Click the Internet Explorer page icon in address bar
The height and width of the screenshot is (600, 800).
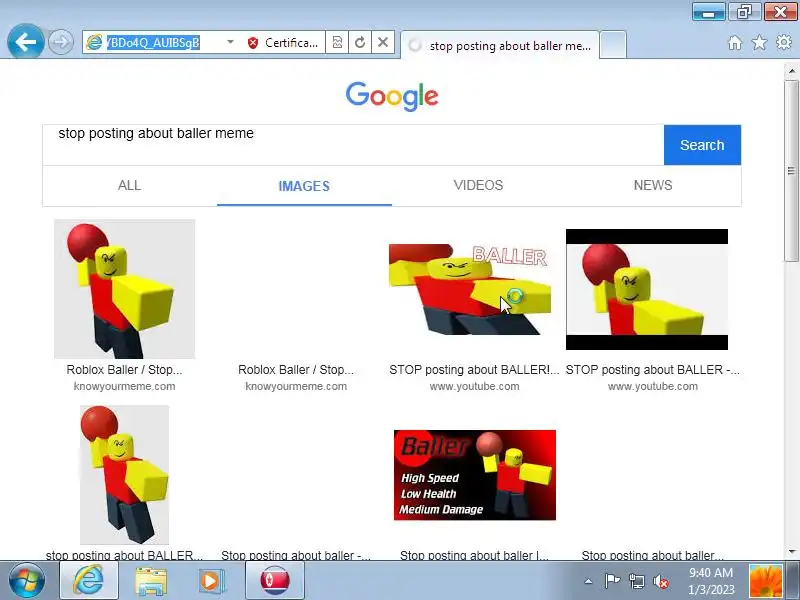click(94, 42)
